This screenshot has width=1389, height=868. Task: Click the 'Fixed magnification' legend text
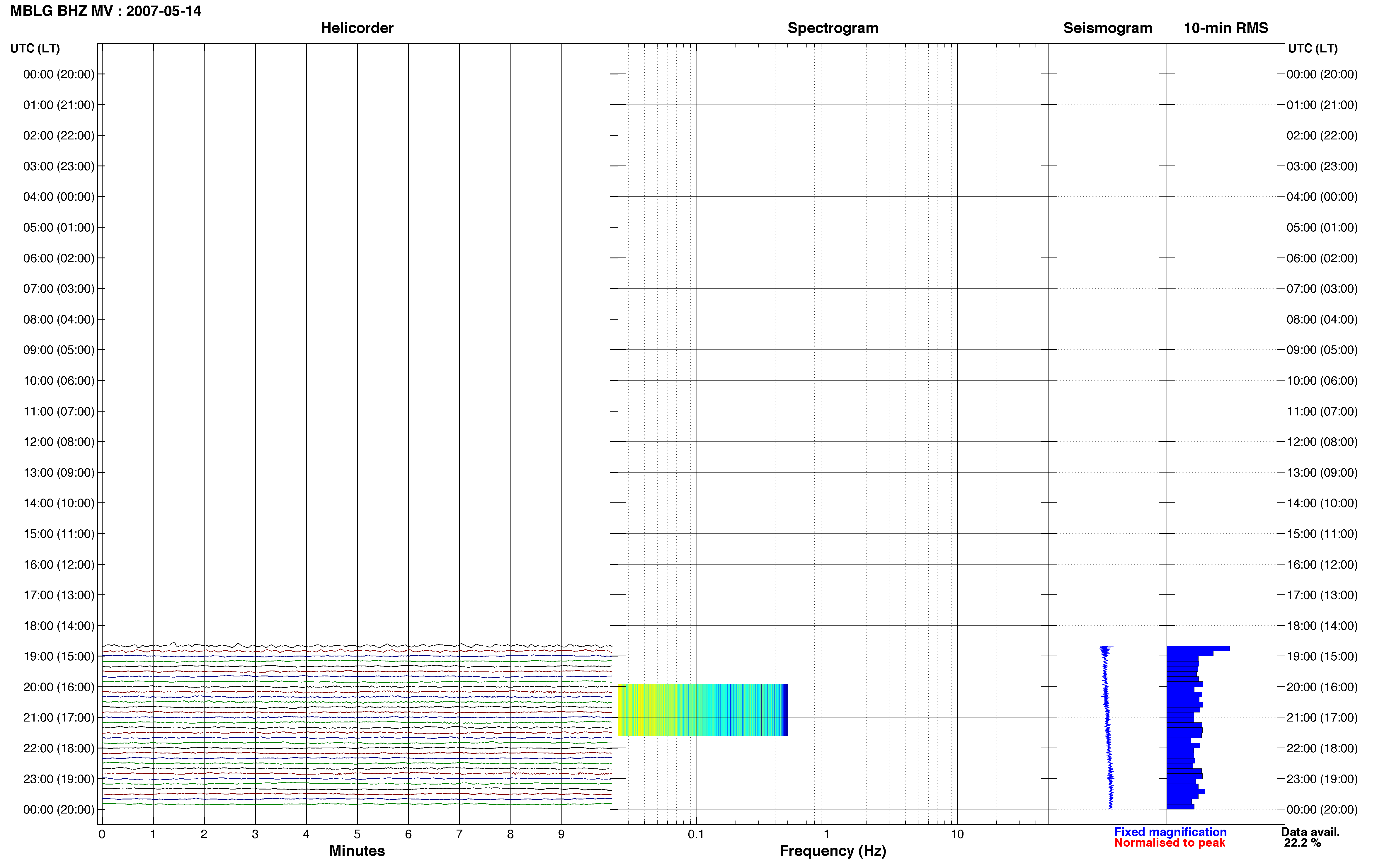click(x=1170, y=832)
